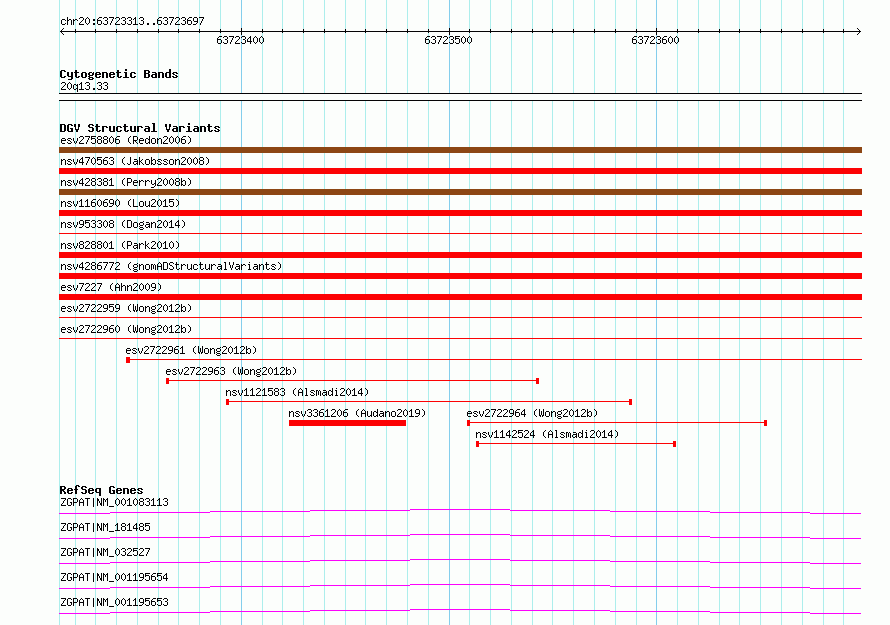Click the 63723600 ruler position
Image resolution: width=890 pixels, height=625 pixels.
(x=655, y=40)
